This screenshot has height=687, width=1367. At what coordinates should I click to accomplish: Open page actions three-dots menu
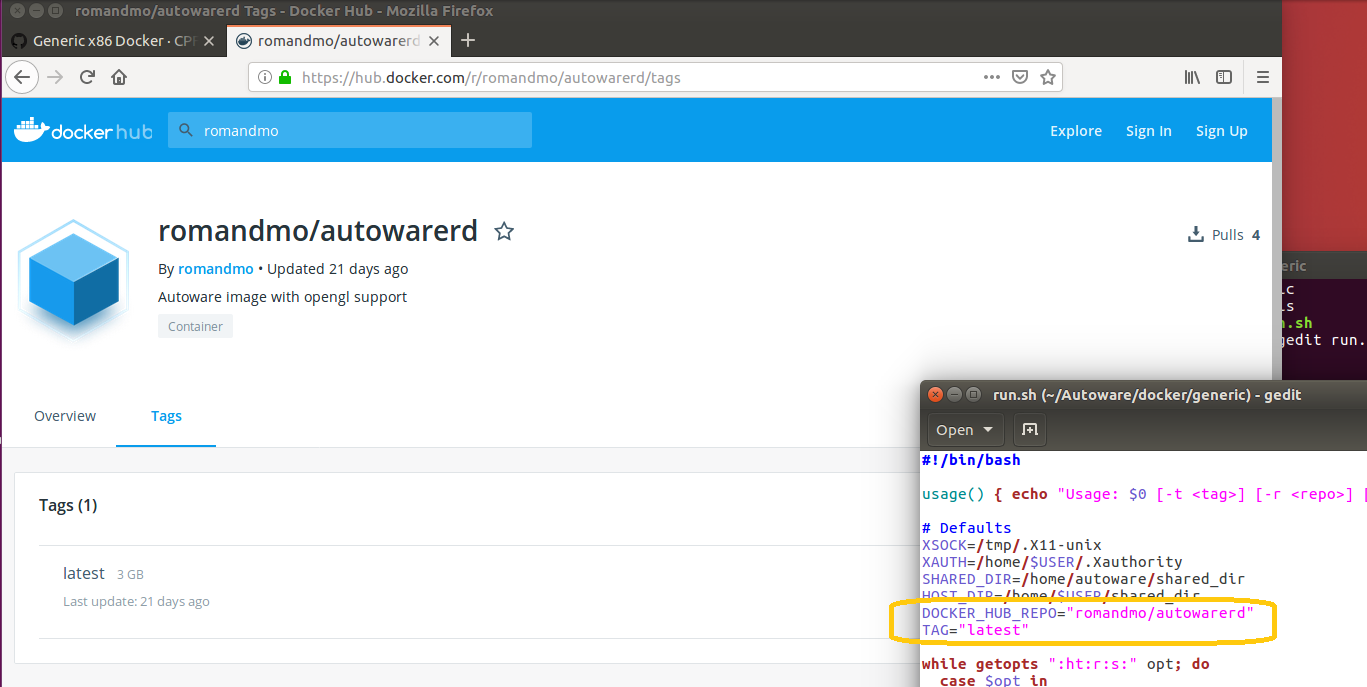991,77
